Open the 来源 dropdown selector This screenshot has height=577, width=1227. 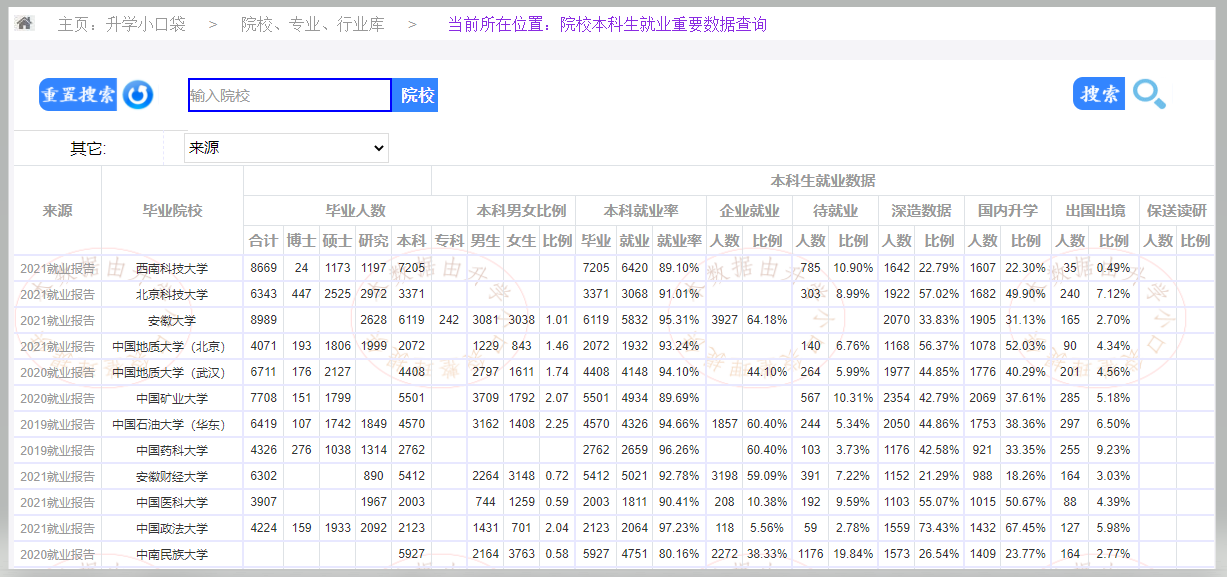tap(286, 148)
